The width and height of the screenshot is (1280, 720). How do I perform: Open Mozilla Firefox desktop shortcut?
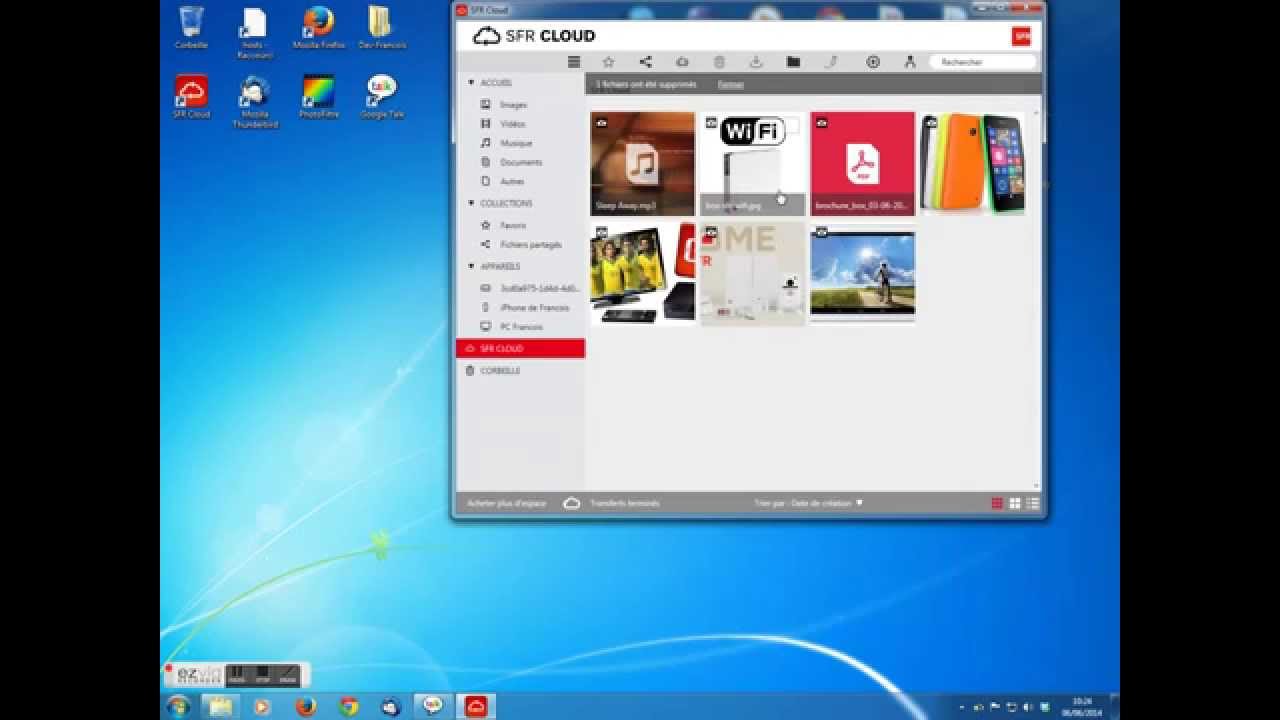(x=320, y=27)
